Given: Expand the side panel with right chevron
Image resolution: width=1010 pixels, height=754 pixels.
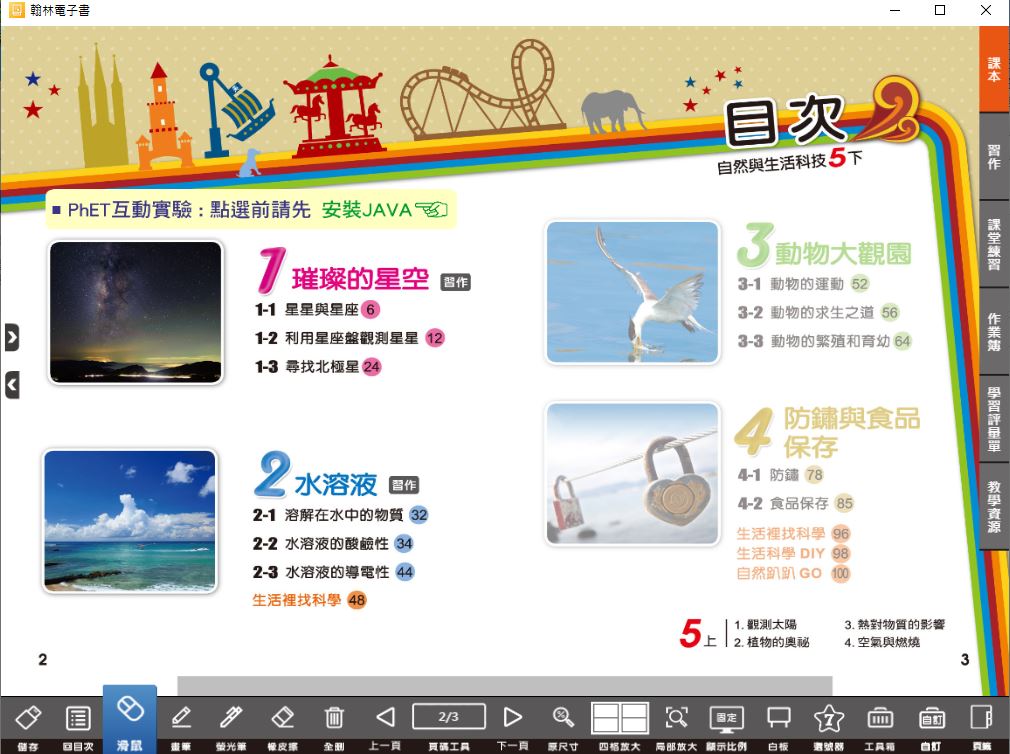Looking at the screenshot, I should pos(12,338).
